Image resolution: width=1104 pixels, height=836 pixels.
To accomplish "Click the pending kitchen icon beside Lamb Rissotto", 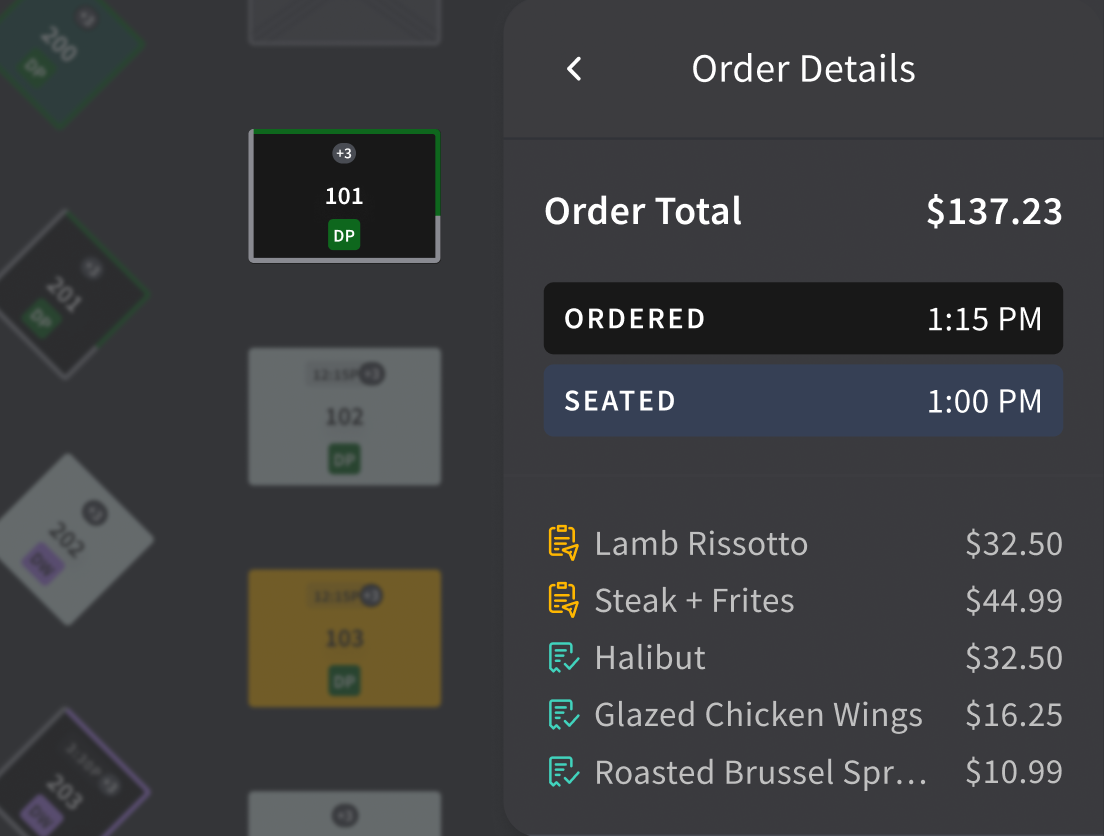I will click(563, 543).
